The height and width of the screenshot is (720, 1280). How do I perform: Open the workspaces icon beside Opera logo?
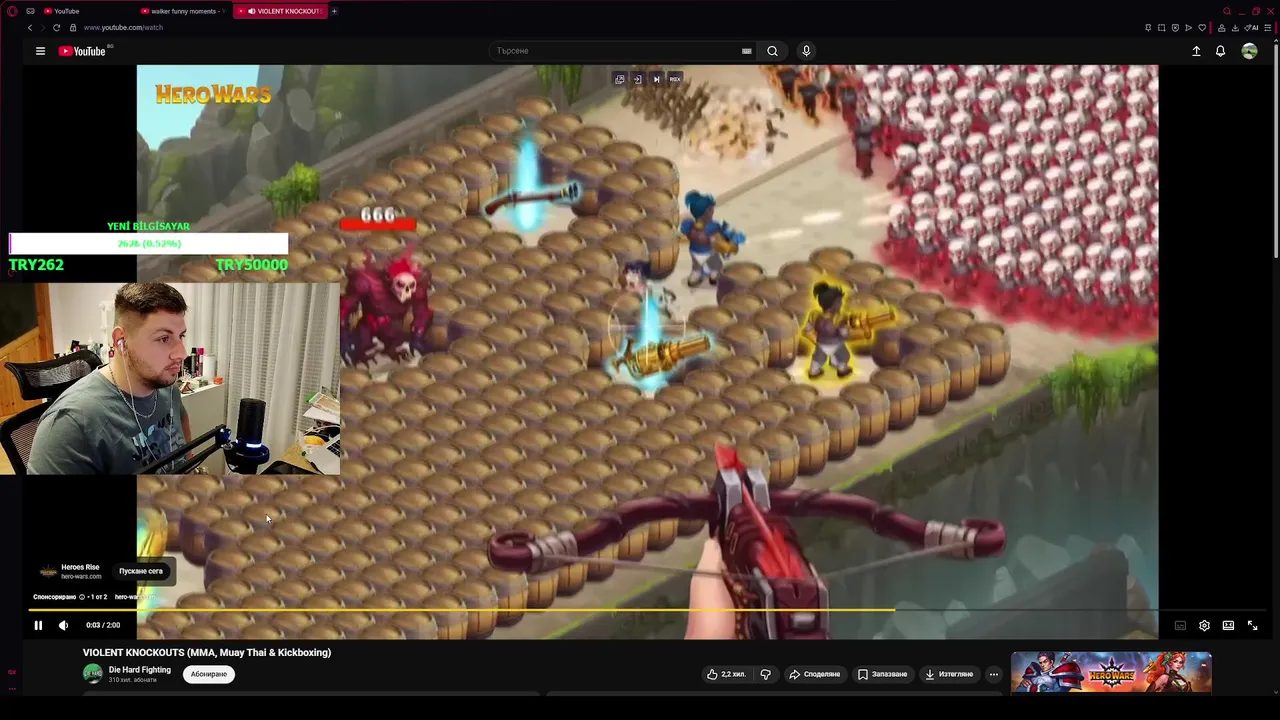(x=30, y=11)
